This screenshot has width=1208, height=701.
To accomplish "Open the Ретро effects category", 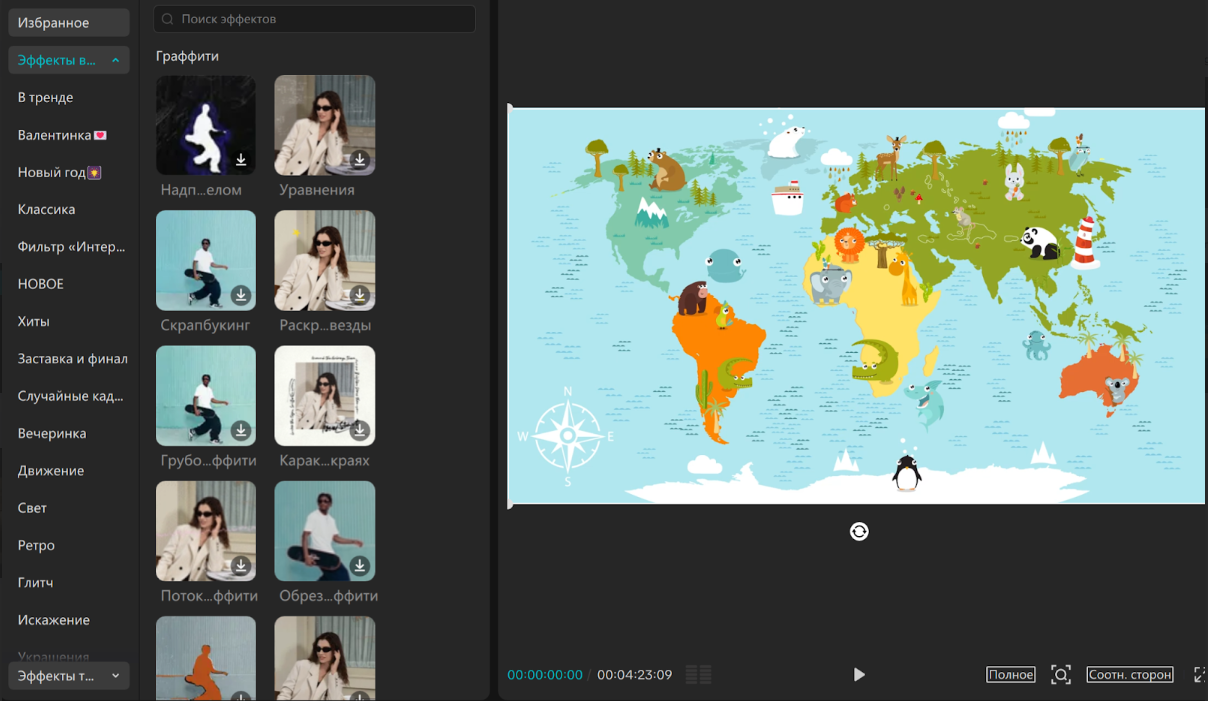I will point(37,546).
